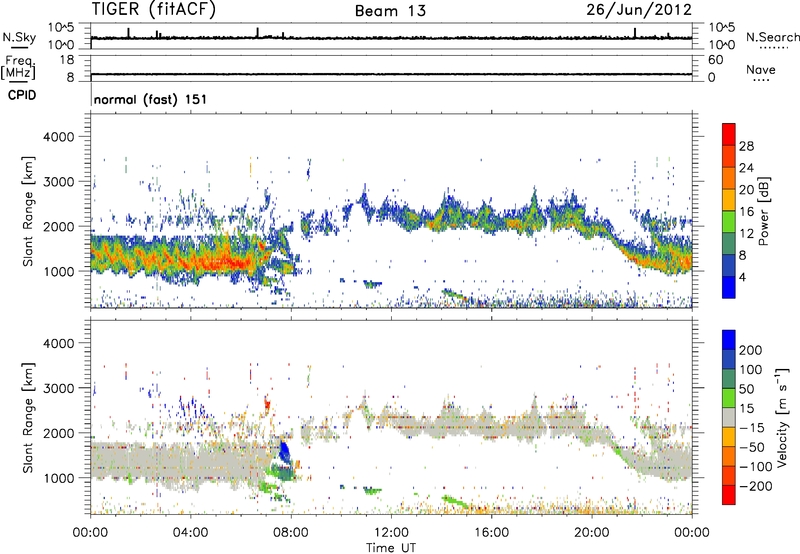This screenshot has width=800, height=554.
Task: Click the solid line sample under N.Sky
Action: (19, 47)
